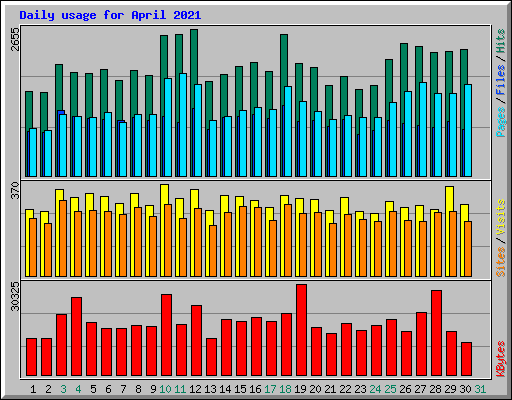
Task: Click the orange sites bar for day 3
Action: point(63,238)
